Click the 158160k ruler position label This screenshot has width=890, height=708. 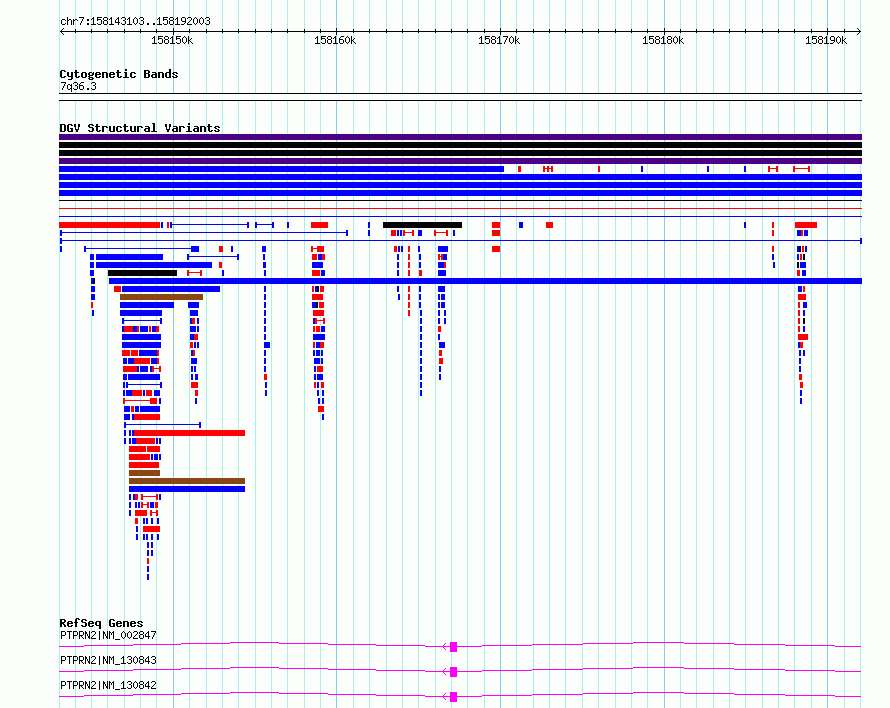[x=335, y=40]
